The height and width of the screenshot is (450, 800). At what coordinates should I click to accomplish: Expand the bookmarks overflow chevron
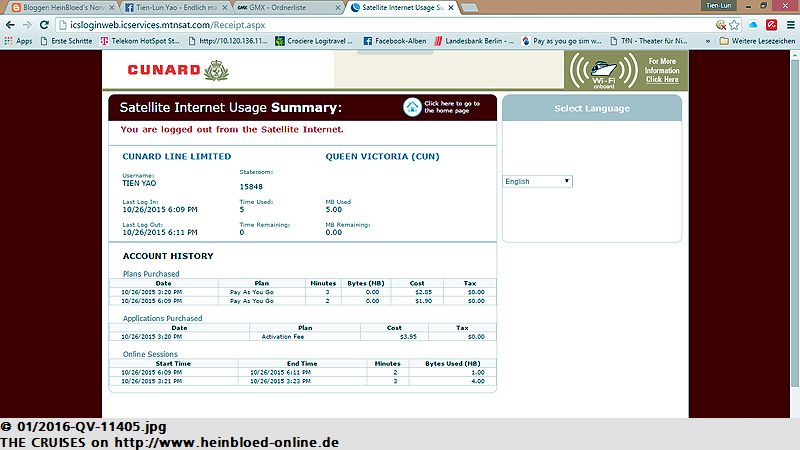pyautogui.click(x=708, y=41)
